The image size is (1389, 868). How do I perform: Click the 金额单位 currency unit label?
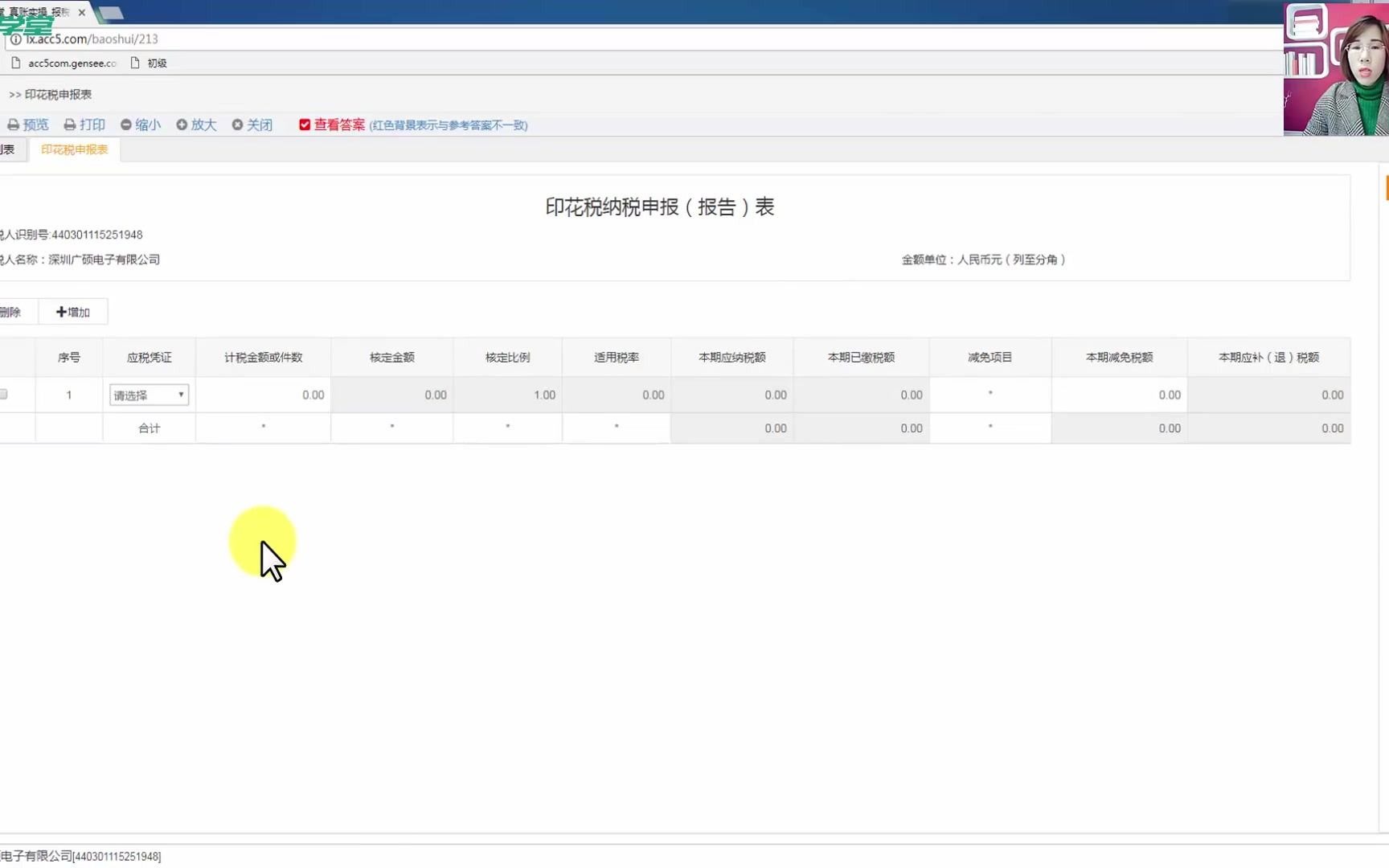(984, 260)
